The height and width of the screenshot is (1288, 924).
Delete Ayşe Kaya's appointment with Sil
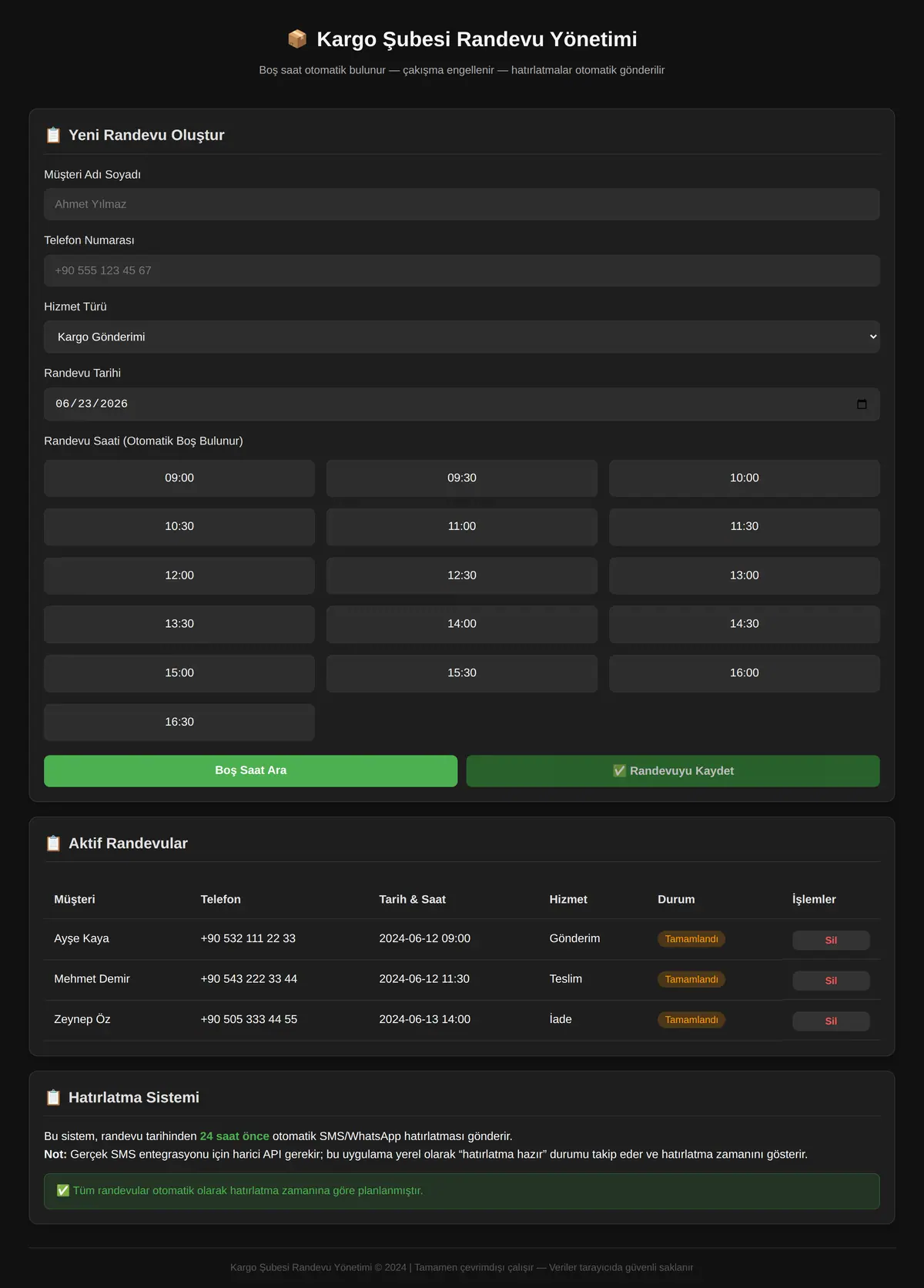(831, 940)
